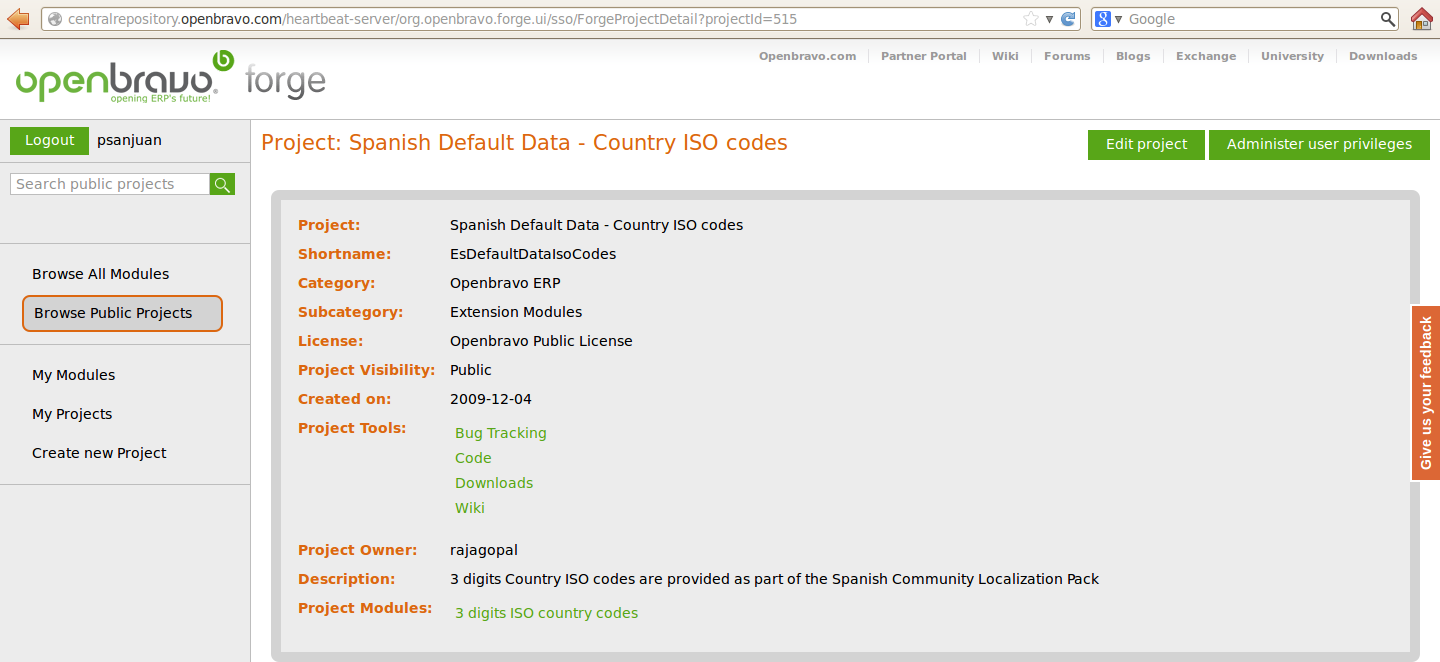The width and height of the screenshot is (1440, 662).
Task: Open the 3 digits ISO country codes module
Action: (546, 613)
